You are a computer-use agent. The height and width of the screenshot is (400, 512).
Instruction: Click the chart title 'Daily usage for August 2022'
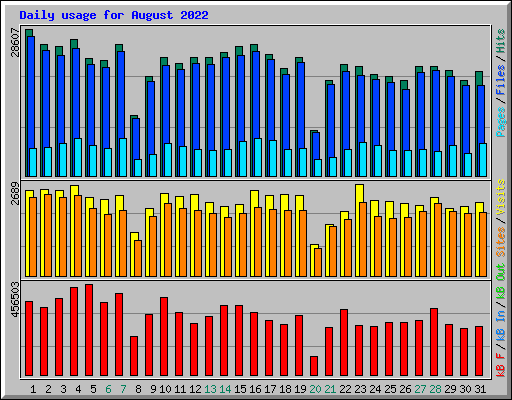point(114,15)
